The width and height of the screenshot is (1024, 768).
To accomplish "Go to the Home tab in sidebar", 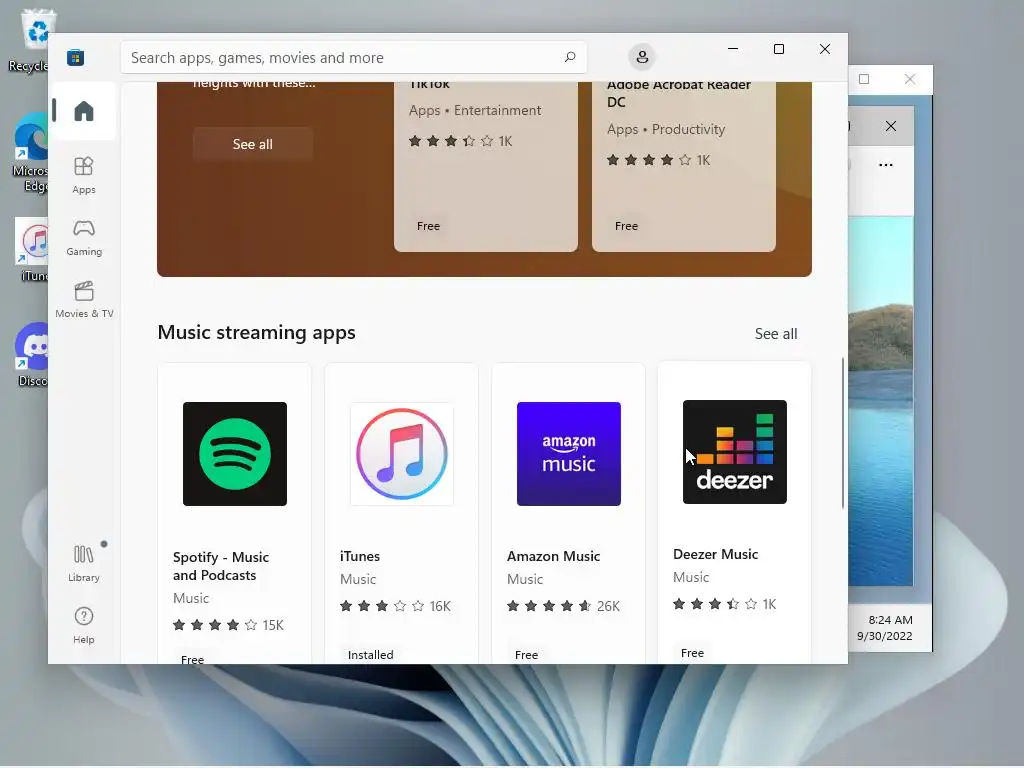I will point(84,110).
